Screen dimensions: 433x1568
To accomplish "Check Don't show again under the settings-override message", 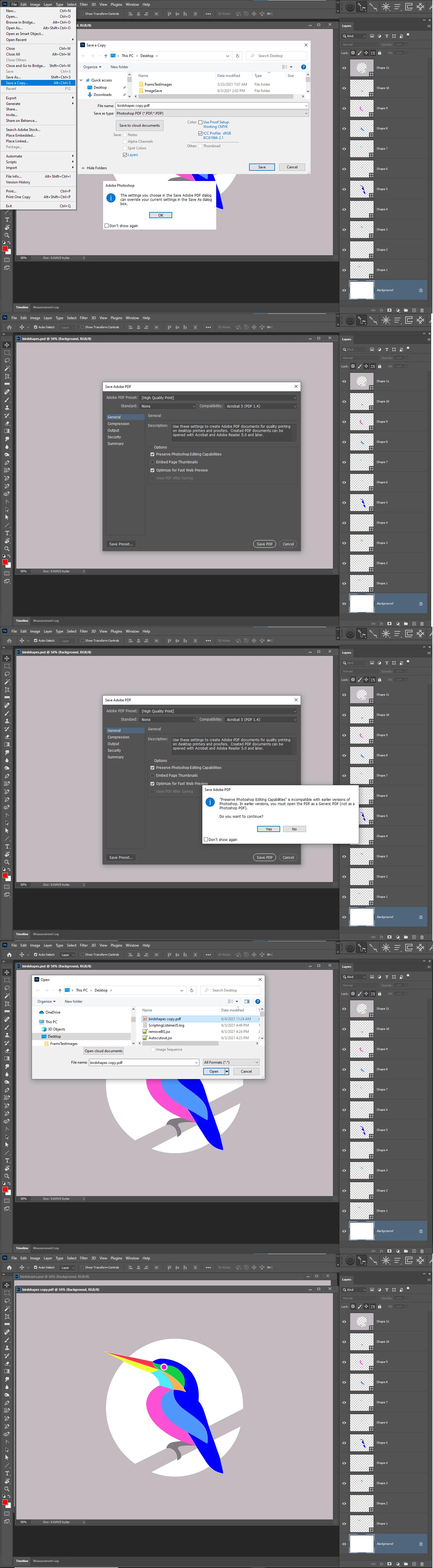I will [x=107, y=226].
